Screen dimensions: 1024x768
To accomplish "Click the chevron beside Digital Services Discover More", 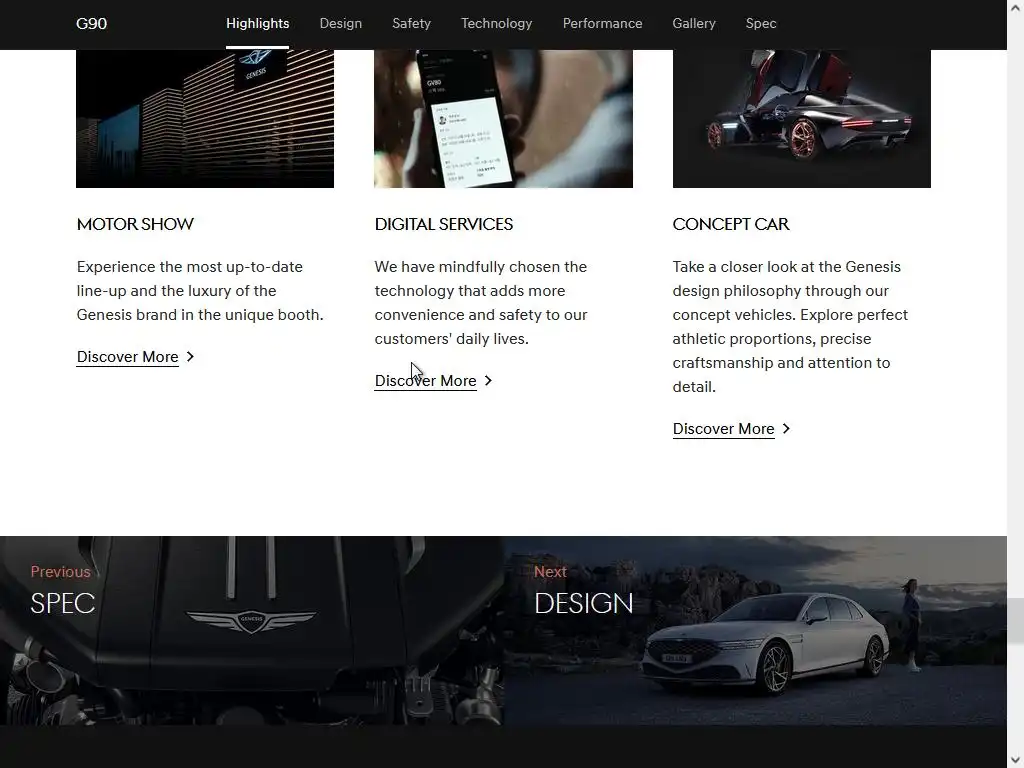I will coord(488,381).
